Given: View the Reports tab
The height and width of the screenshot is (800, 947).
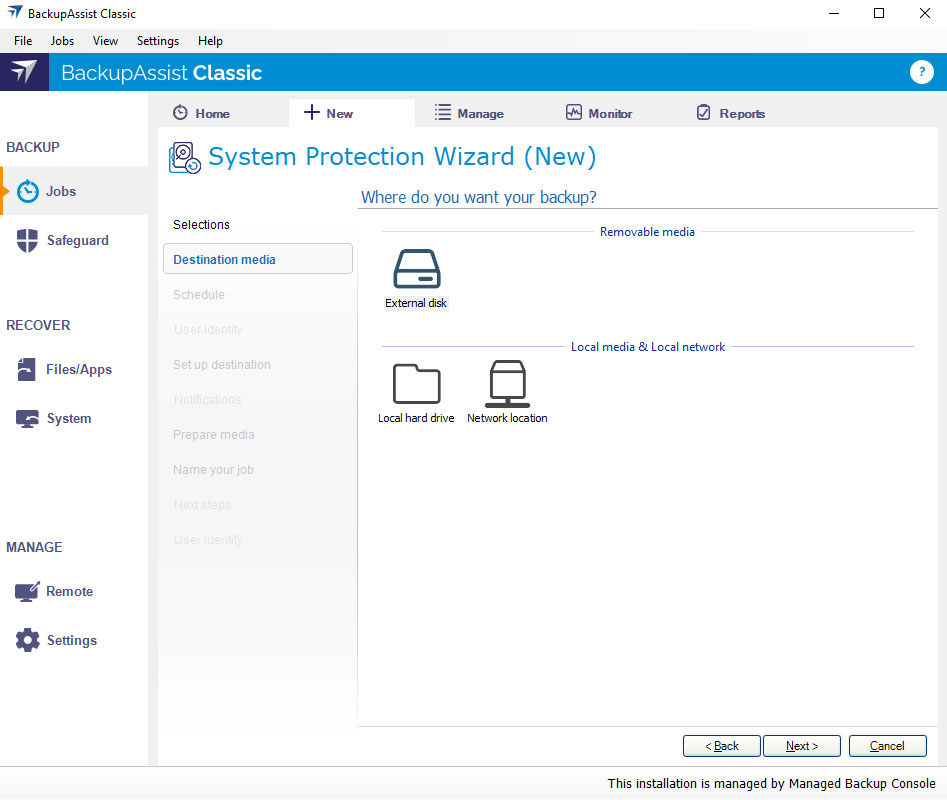Looking at the screenshot, I should point(730,113).
